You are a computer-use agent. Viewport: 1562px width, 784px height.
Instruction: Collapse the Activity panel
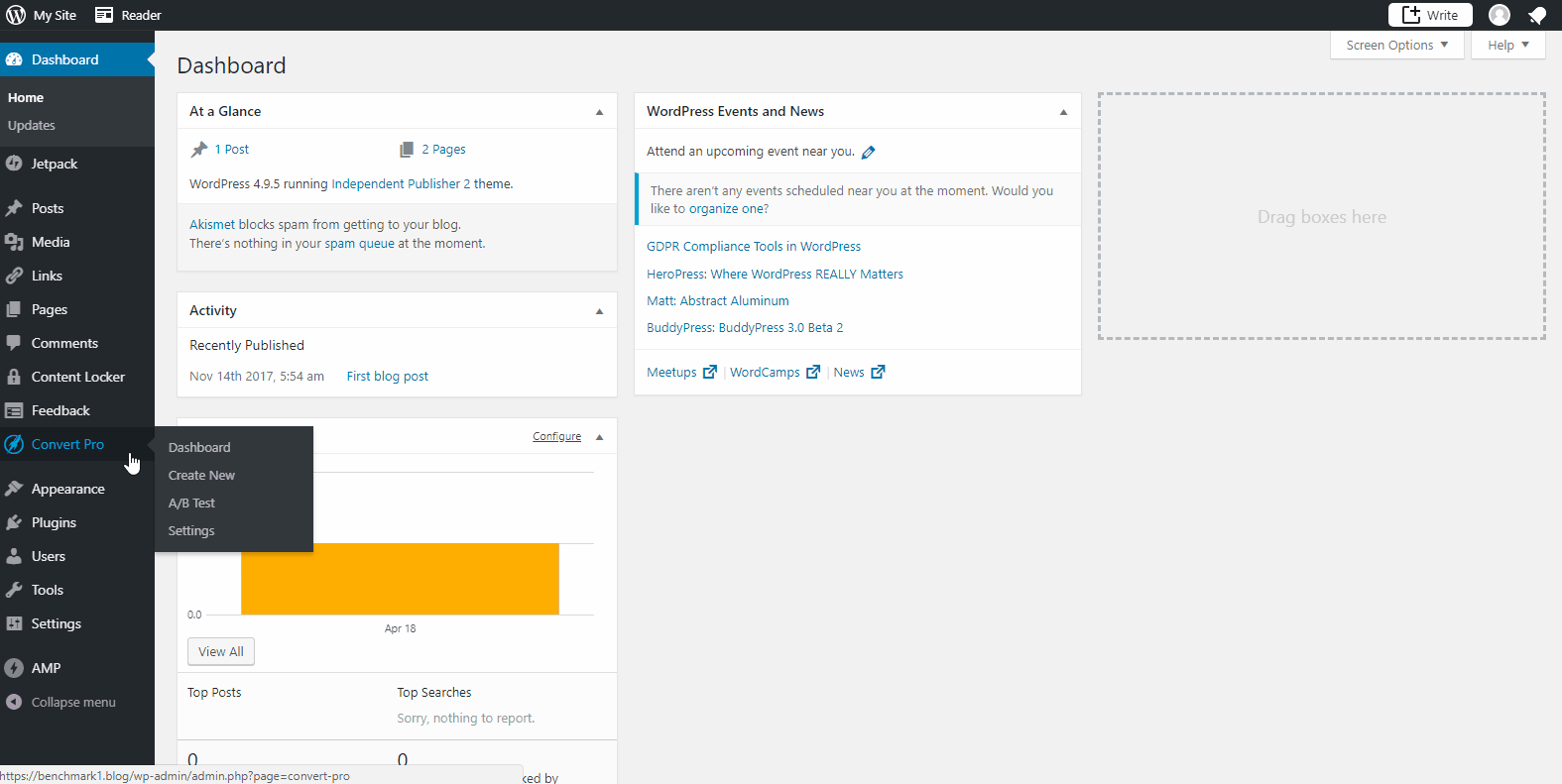coord(599,311)
